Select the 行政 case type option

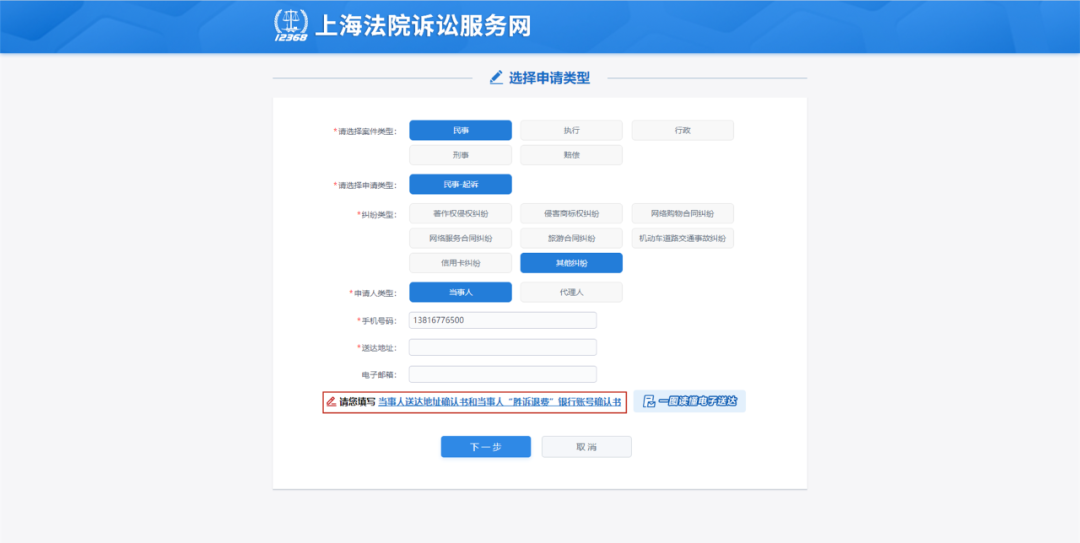pos(683,130)
